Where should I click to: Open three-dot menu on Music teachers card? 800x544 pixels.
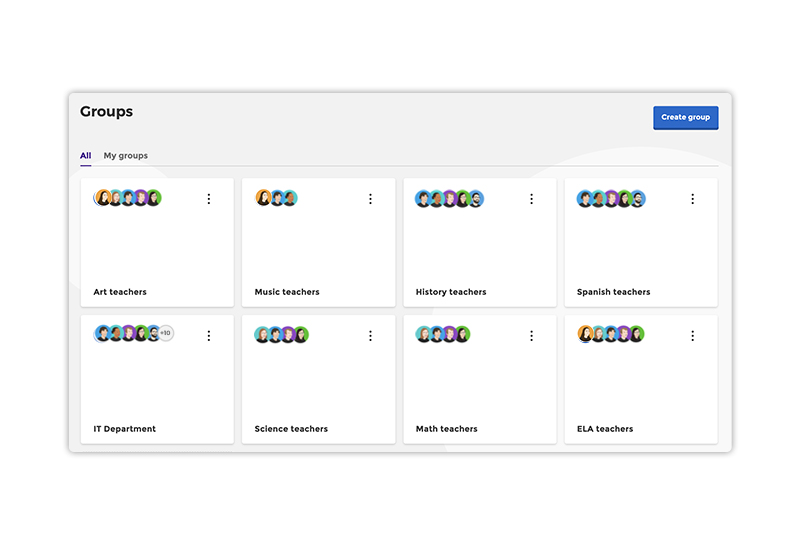370,199
